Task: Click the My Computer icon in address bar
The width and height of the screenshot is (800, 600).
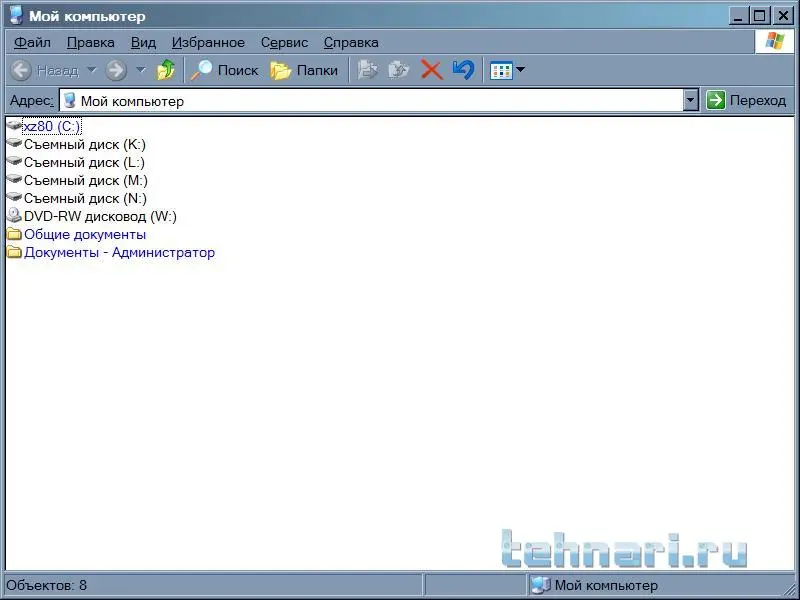Action: (69, 101)
